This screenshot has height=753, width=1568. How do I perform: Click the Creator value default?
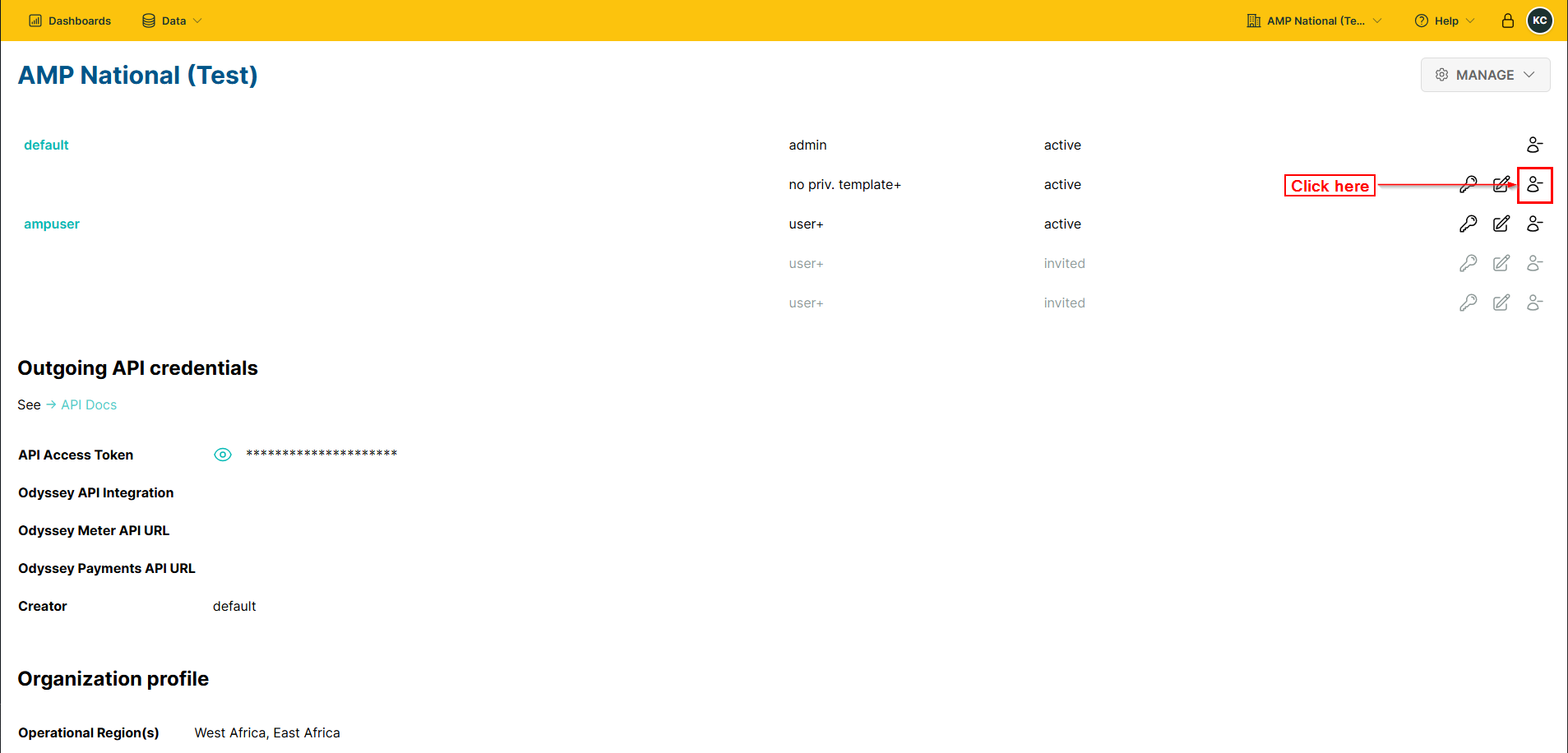pyautogui.click(x=234, y=606)
